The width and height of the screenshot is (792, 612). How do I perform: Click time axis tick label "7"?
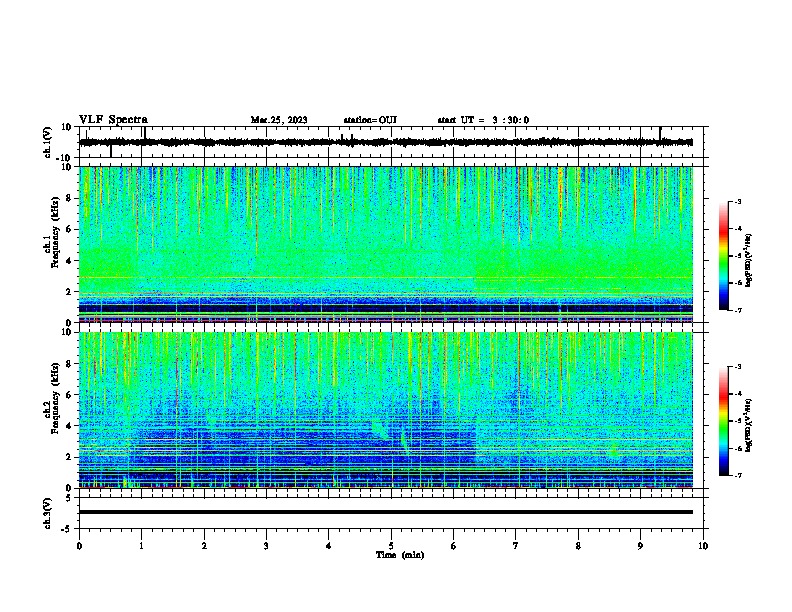point(516,546)
